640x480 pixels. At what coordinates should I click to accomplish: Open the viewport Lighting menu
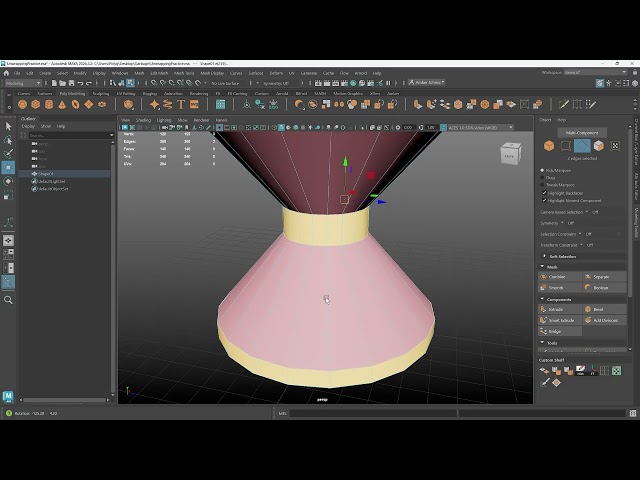click(164, 120)
